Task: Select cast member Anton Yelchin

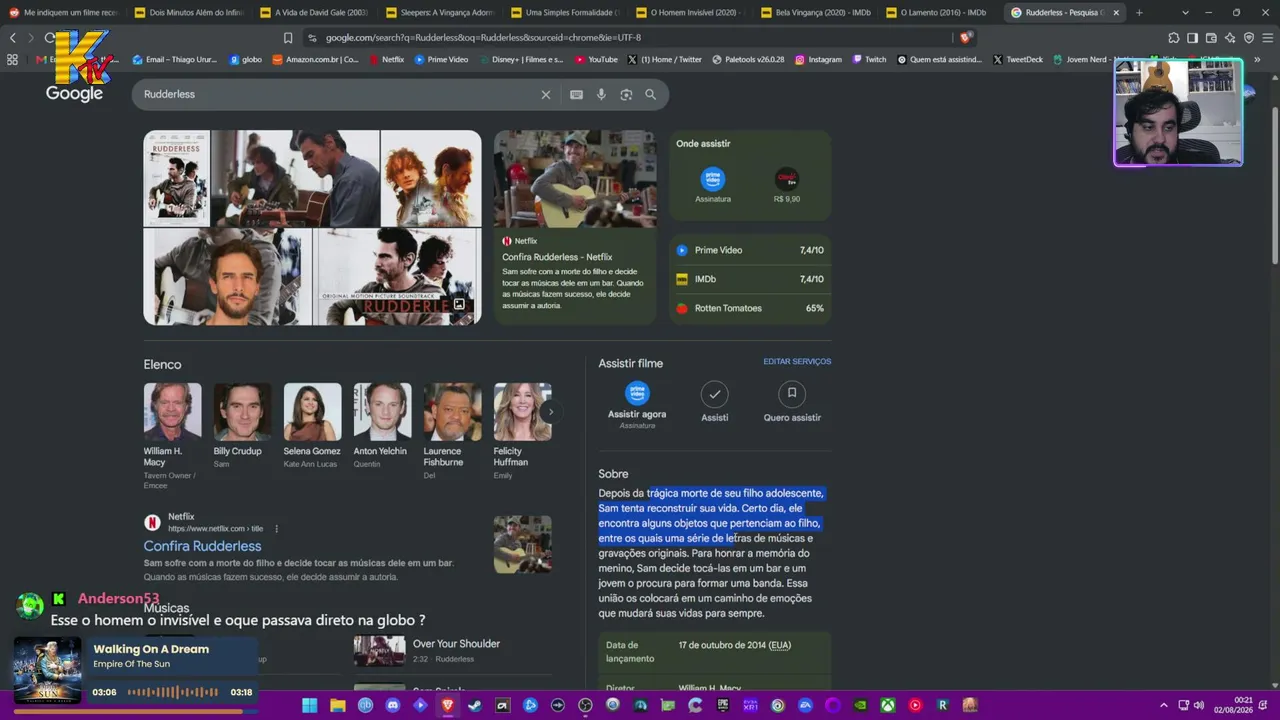Action: coord(382,426)
